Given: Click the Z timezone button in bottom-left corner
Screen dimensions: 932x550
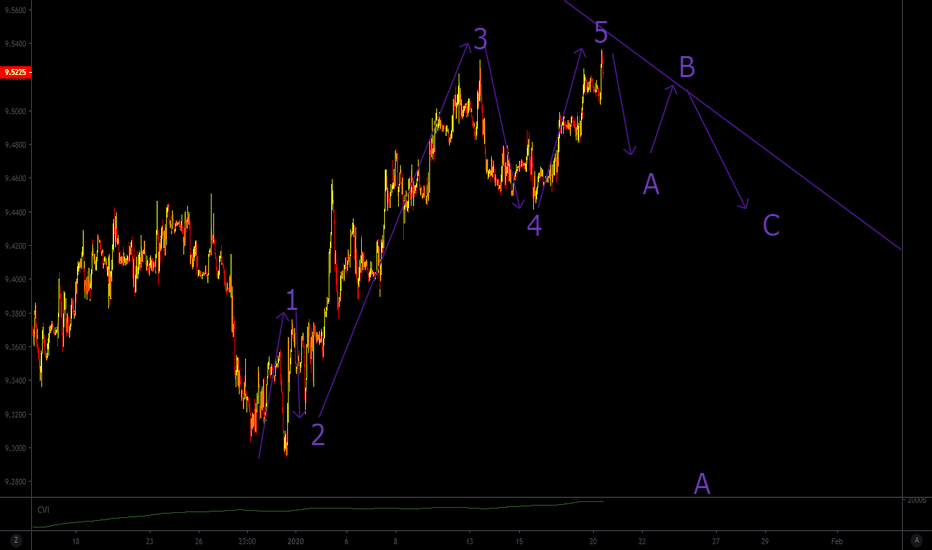Looking at the screenshot, I should point(15,540).
